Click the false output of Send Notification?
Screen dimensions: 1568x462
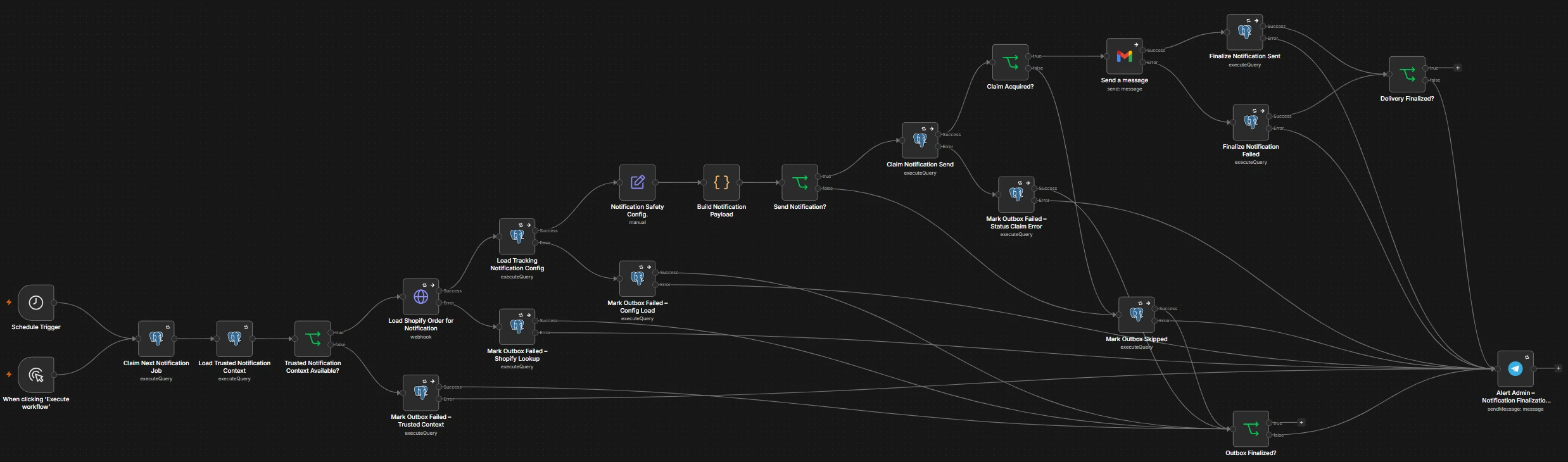(818, 188)
